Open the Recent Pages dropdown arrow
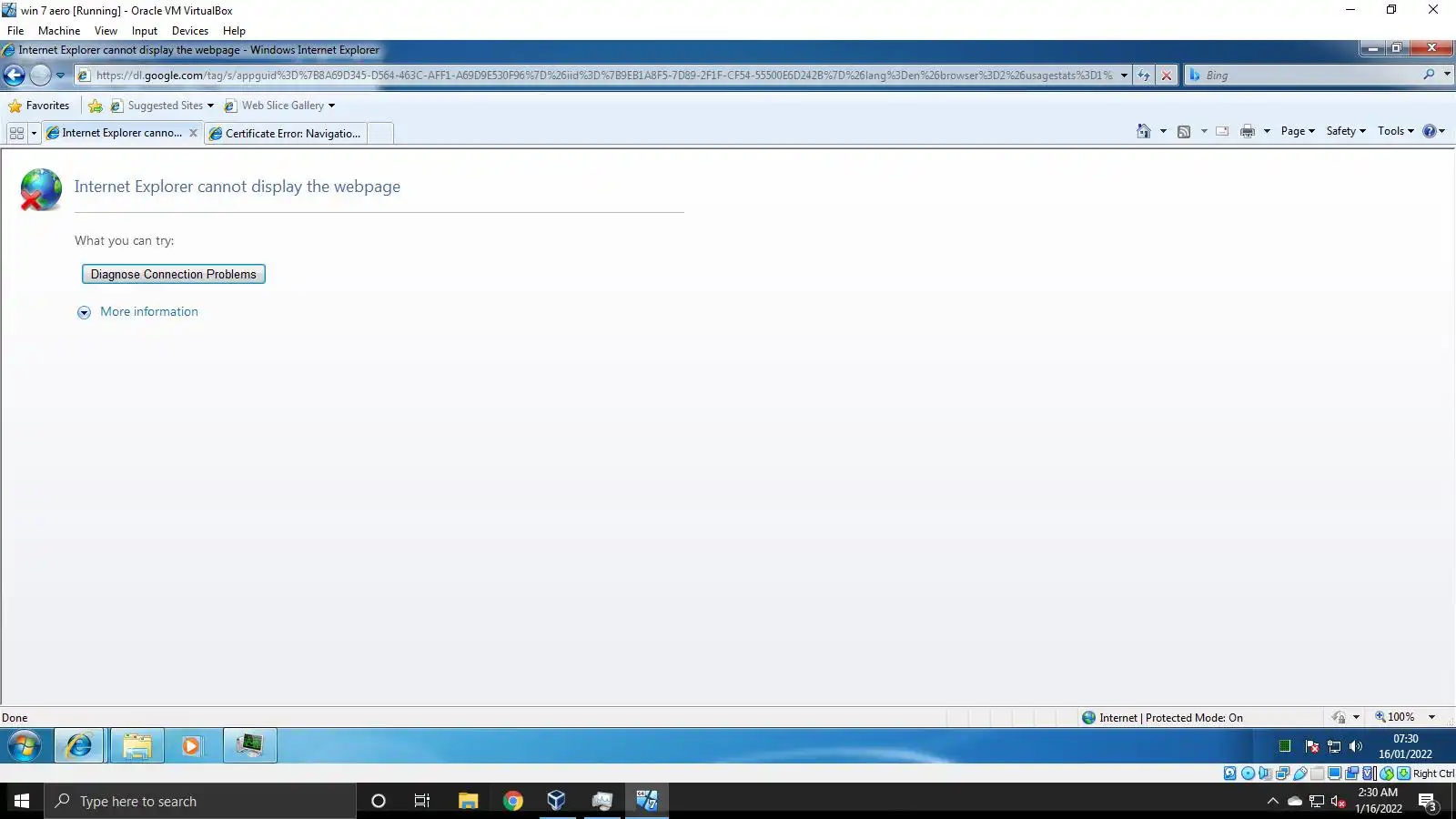The height and width of the screenshot is (819, 1456). [61, 76]
